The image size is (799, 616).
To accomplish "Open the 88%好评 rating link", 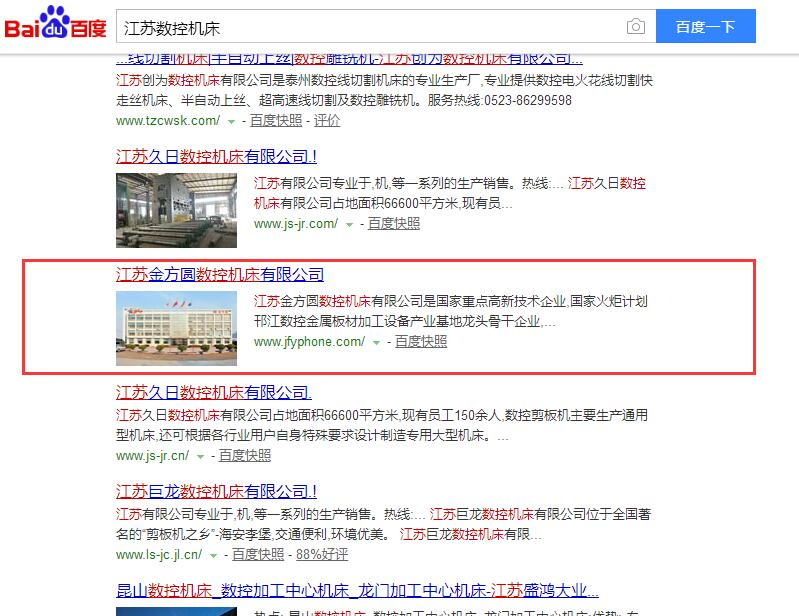I will (x=322, y=555).
